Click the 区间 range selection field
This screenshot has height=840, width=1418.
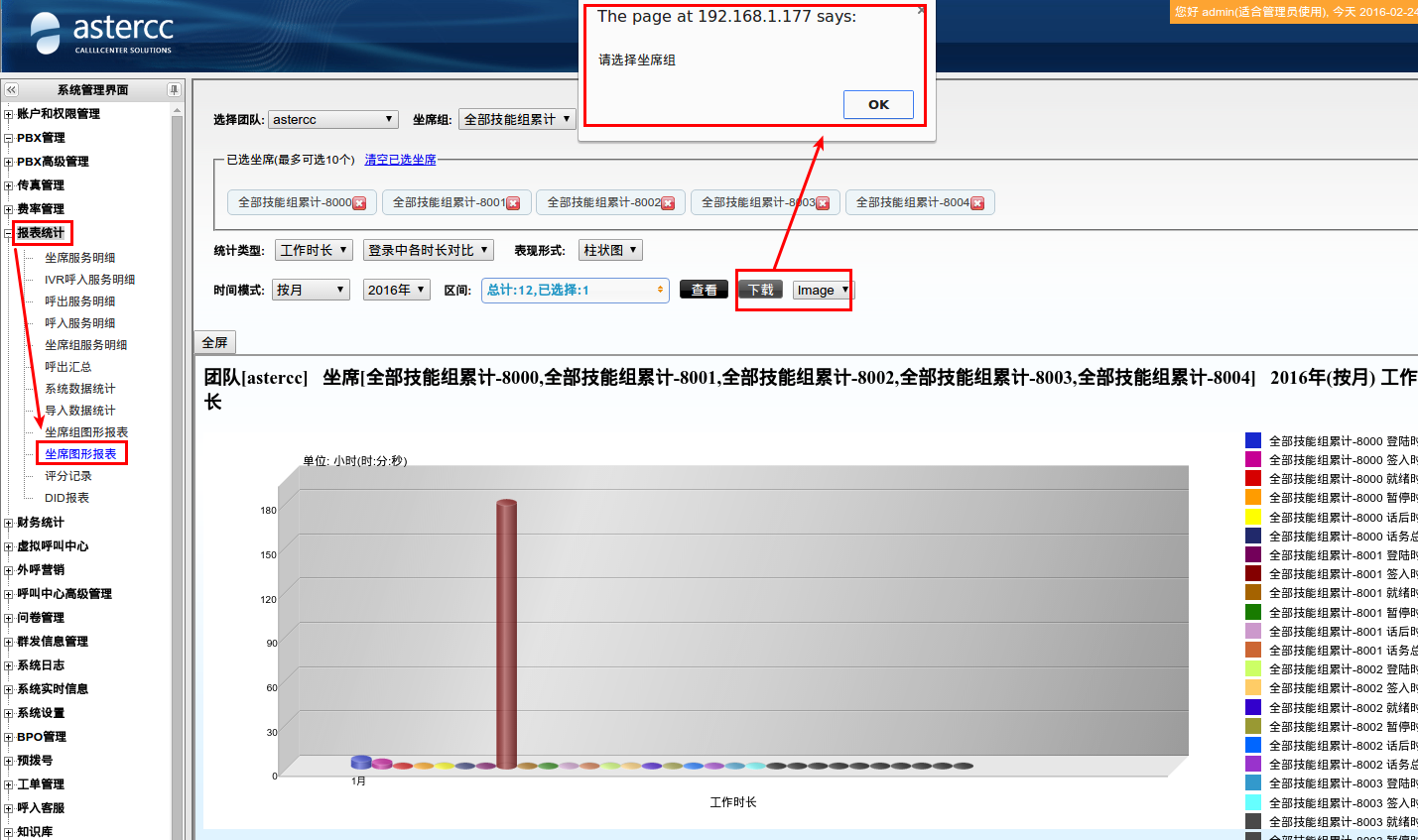click(x=575, y=291)
